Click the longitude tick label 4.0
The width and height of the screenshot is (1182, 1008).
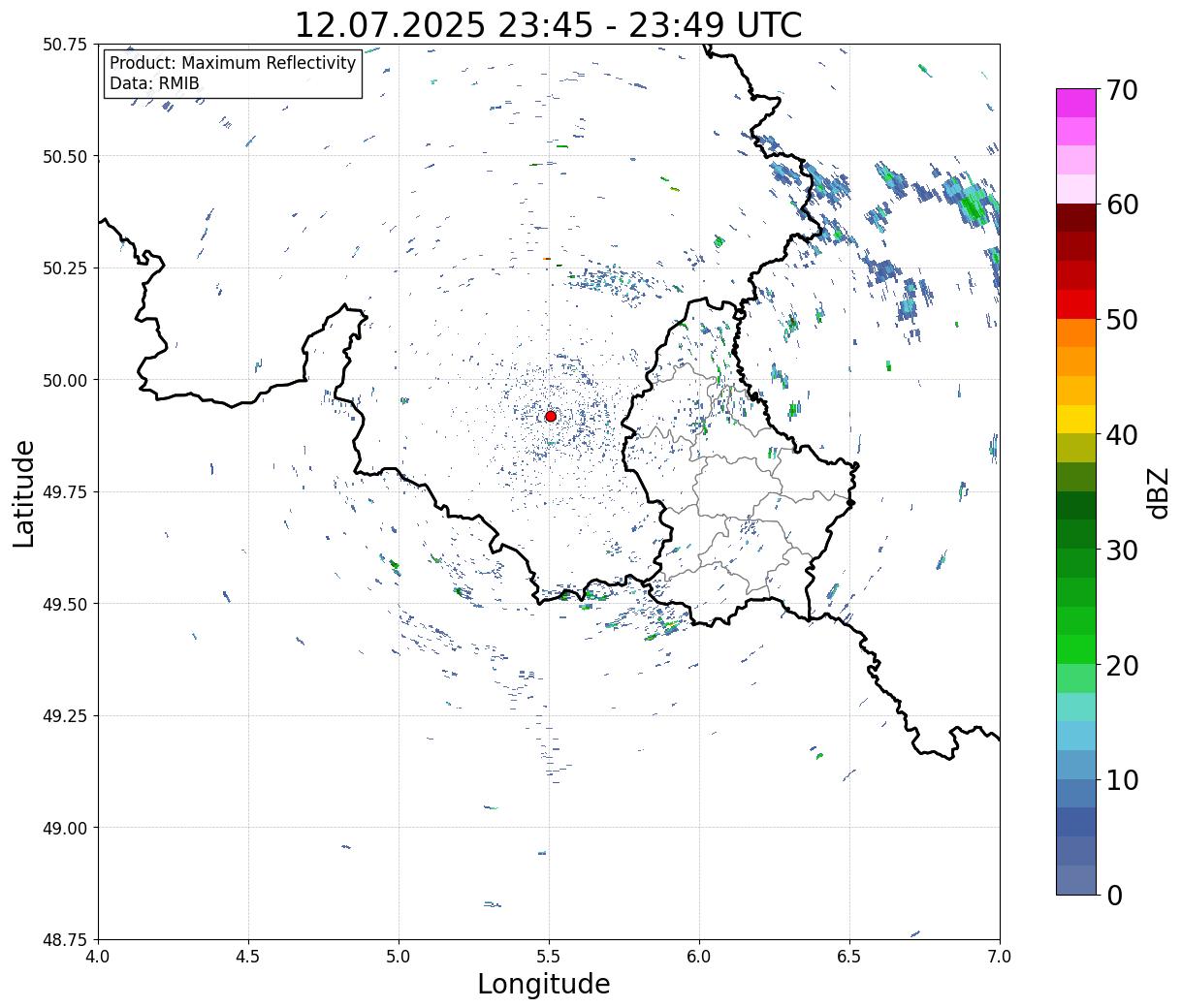[98, 957]
